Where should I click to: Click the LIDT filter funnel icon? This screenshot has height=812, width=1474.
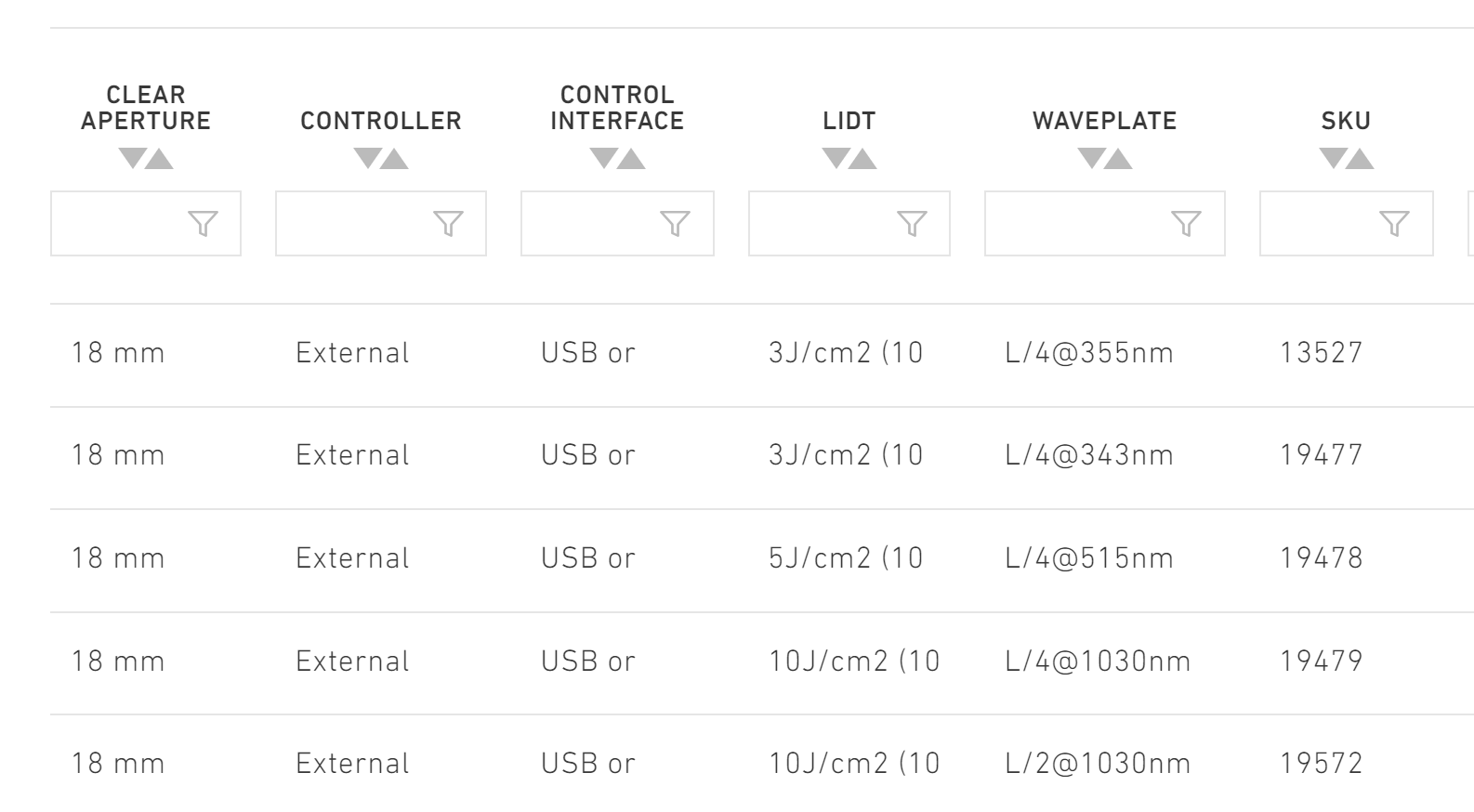click(912, 224)
